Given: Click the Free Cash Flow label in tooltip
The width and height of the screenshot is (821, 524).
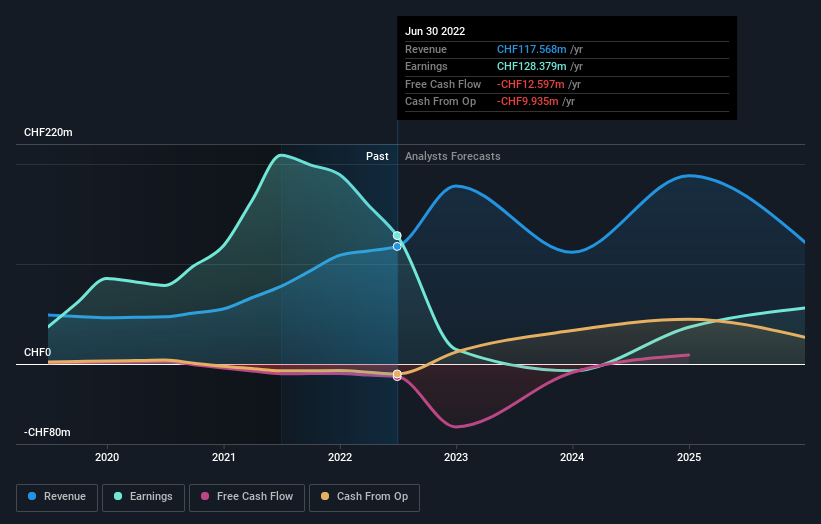Looking at the screenshot, I should point(443,84).
